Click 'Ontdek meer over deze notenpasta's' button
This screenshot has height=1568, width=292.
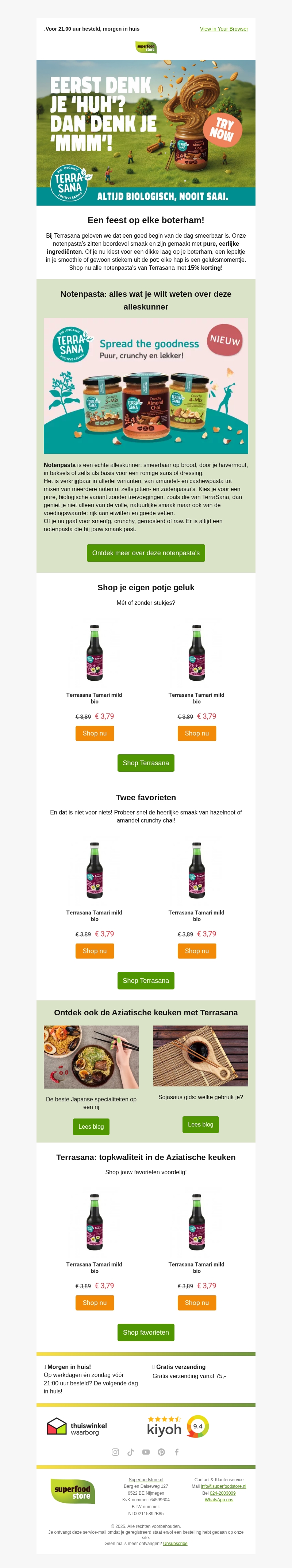(x=146, y=553)
